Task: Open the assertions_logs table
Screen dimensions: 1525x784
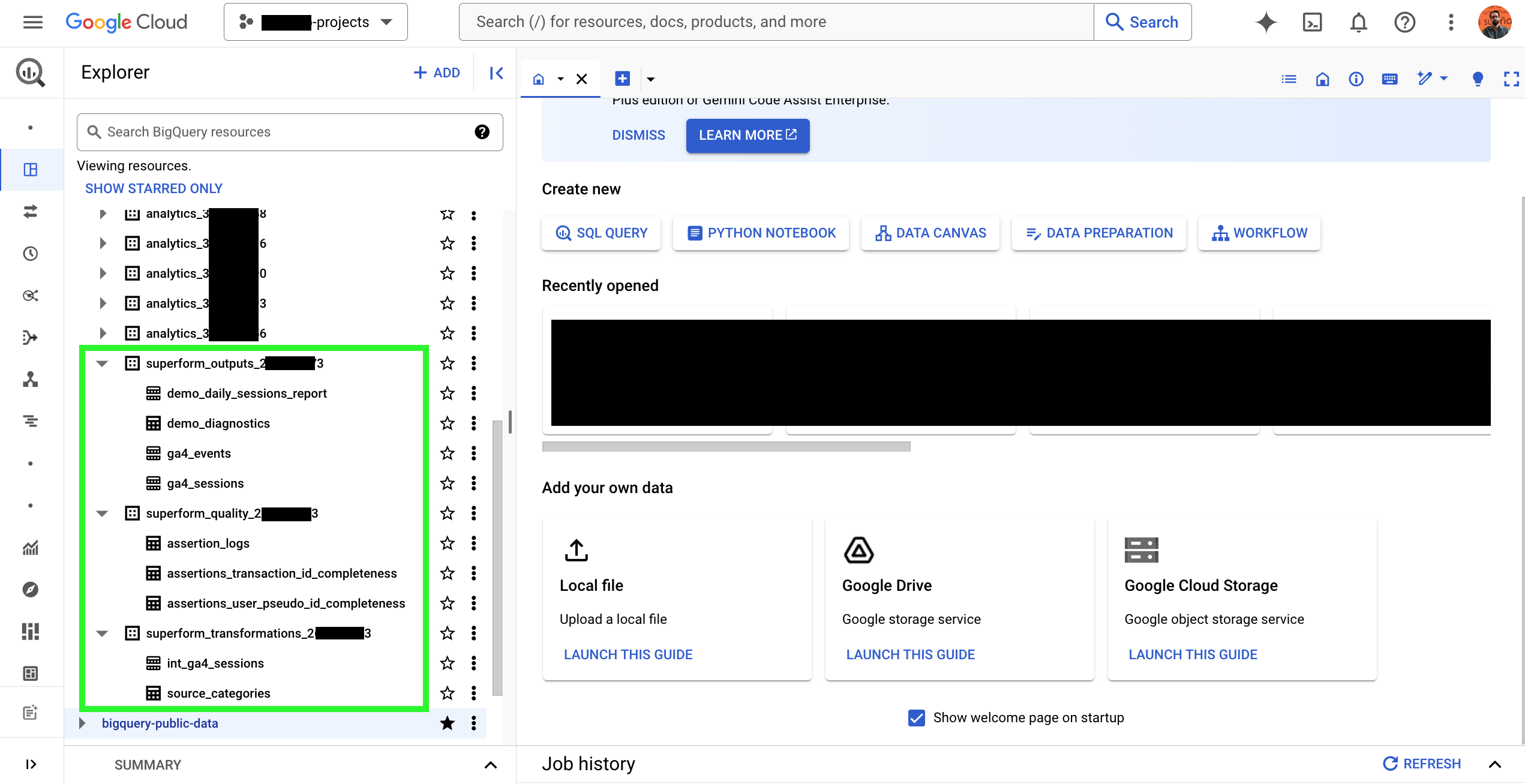Action: (206, 543)
